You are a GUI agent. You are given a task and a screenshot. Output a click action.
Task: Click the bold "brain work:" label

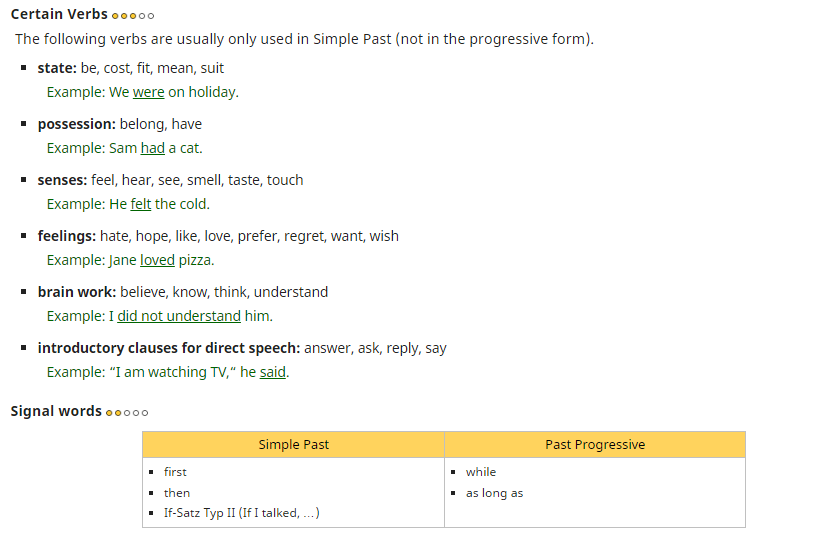coord(77,292)
